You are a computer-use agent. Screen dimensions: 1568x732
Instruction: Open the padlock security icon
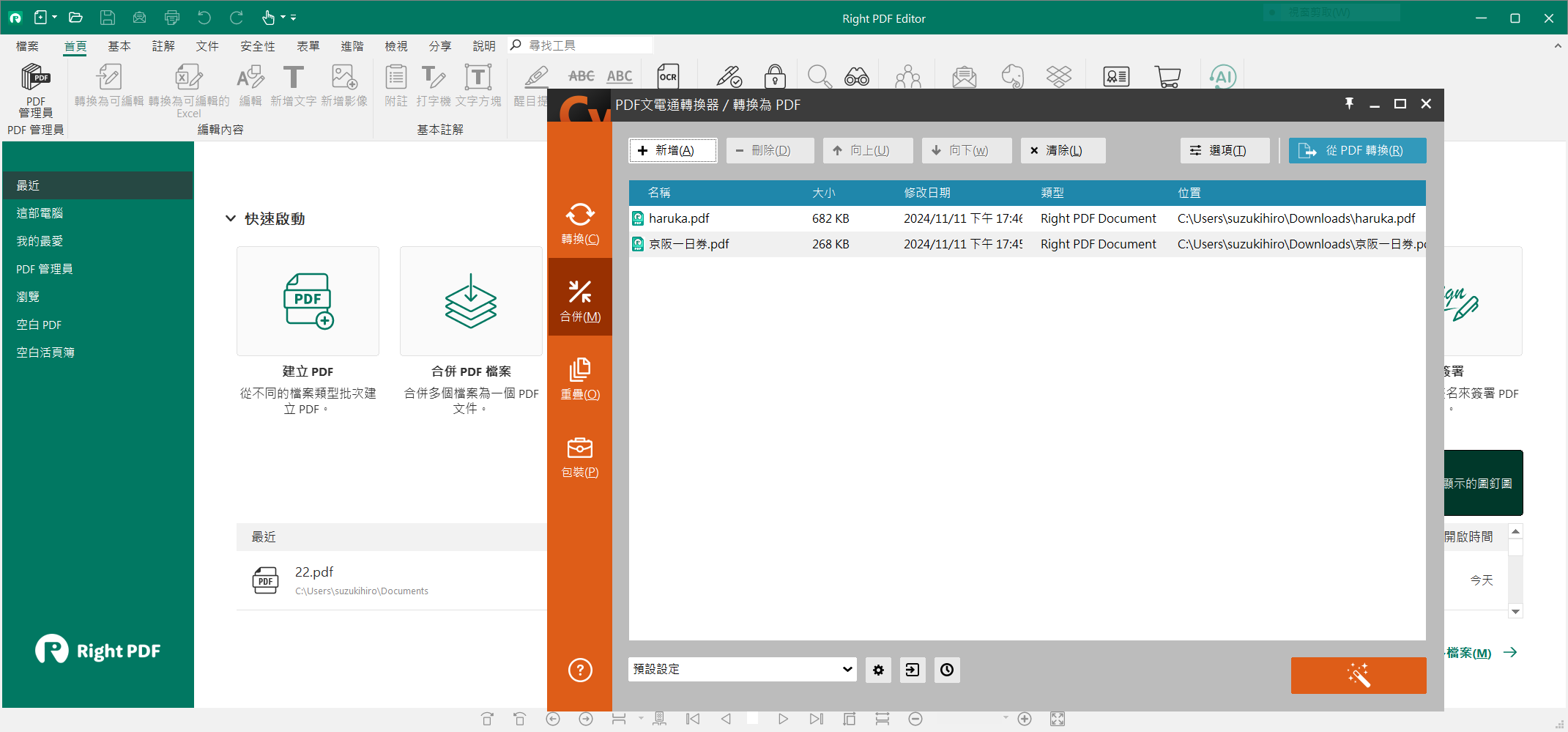[775, 76]
